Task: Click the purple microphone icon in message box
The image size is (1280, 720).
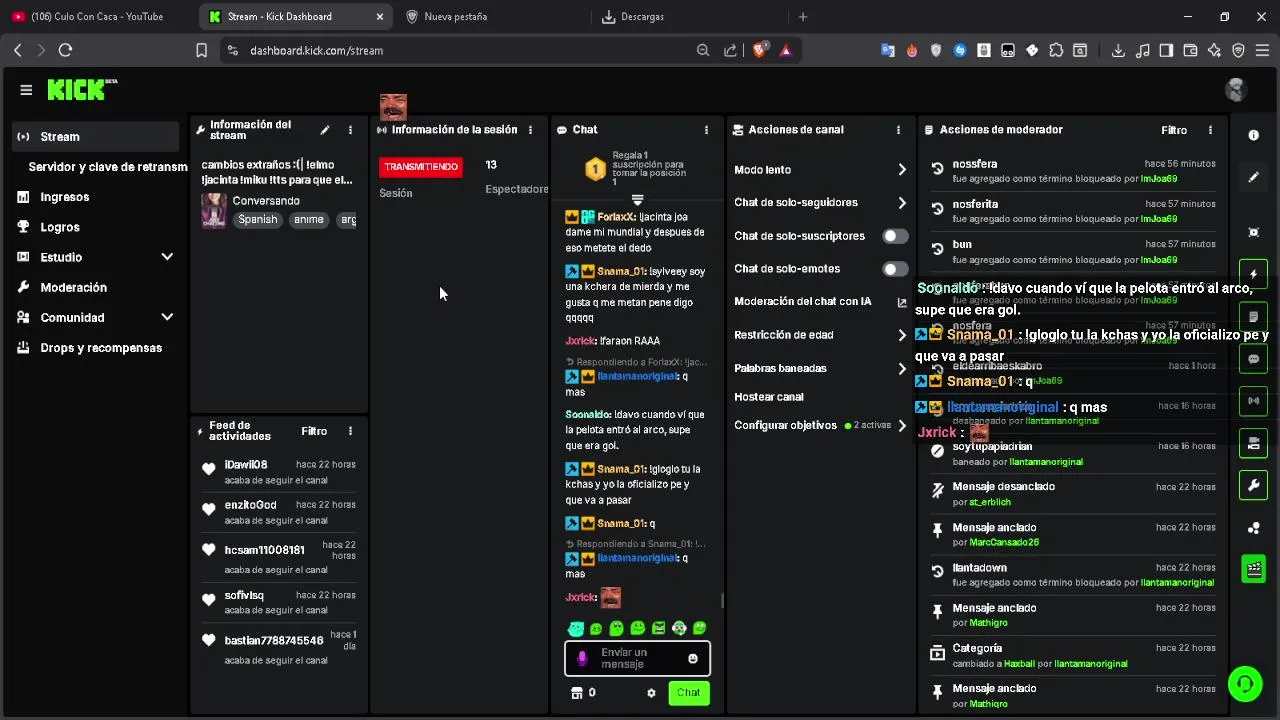Action: coord(582,659)
